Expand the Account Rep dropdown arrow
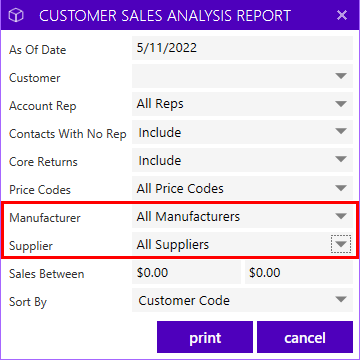 341,104
